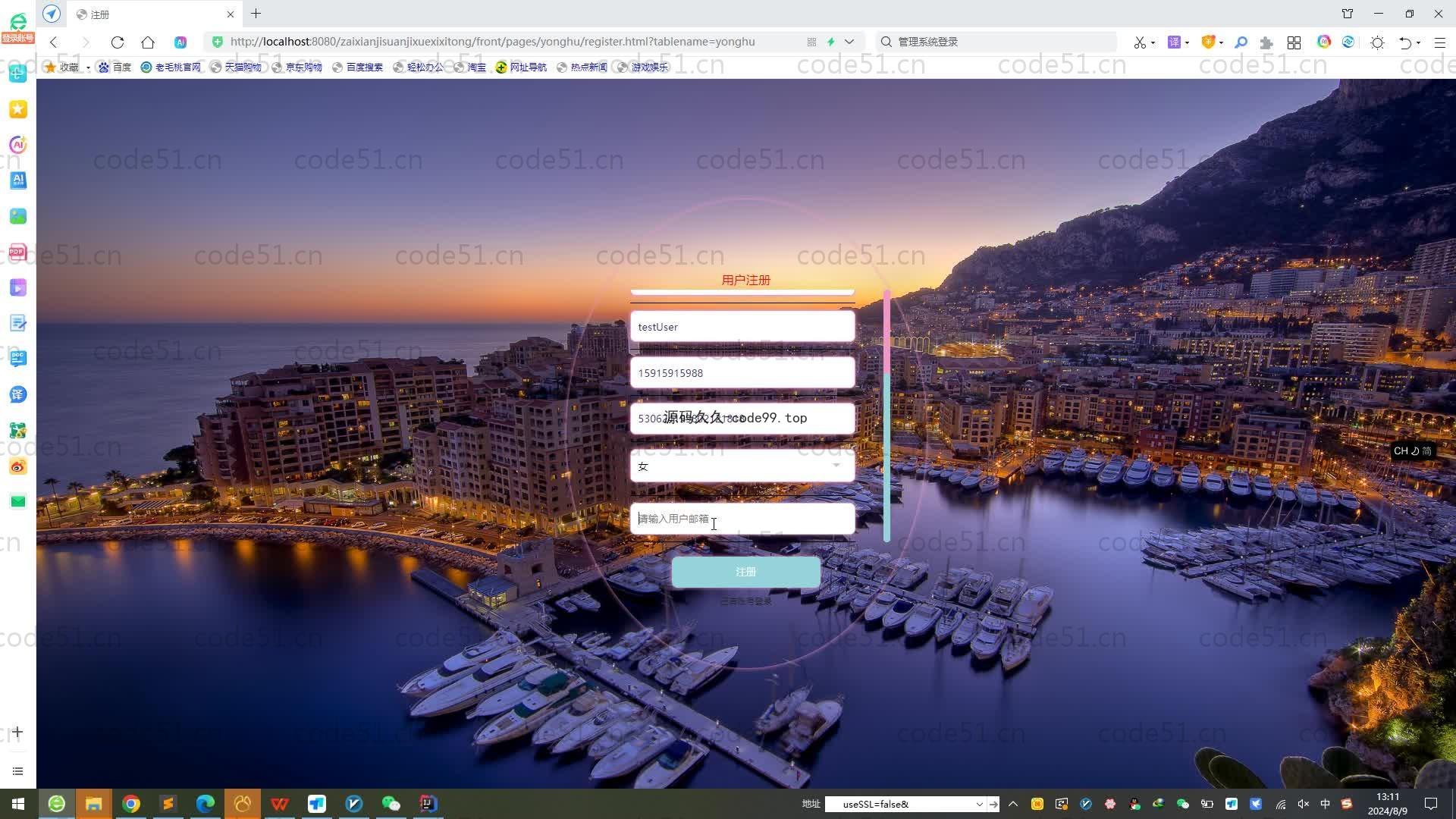Click the undo closed-tab arrow icon
The image size is (1456, 819).
click(1405, 42)
